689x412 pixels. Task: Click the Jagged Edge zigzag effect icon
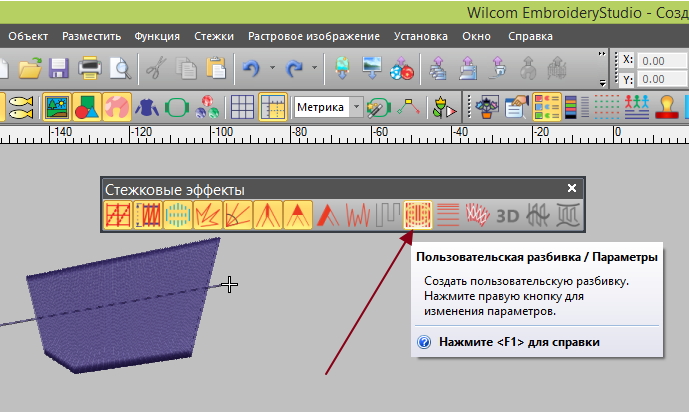point(358,215)
